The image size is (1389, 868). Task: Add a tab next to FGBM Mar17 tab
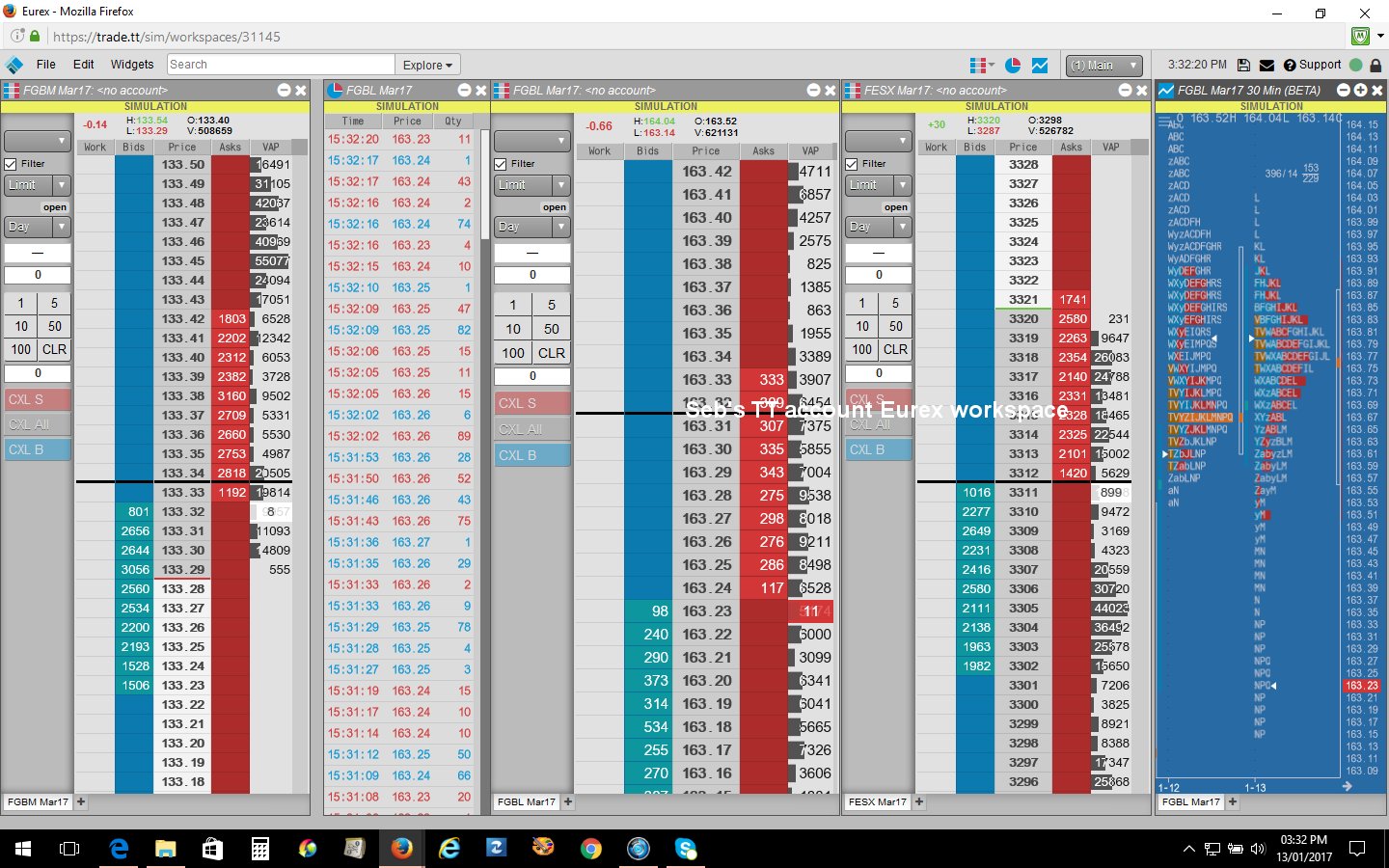81,801
